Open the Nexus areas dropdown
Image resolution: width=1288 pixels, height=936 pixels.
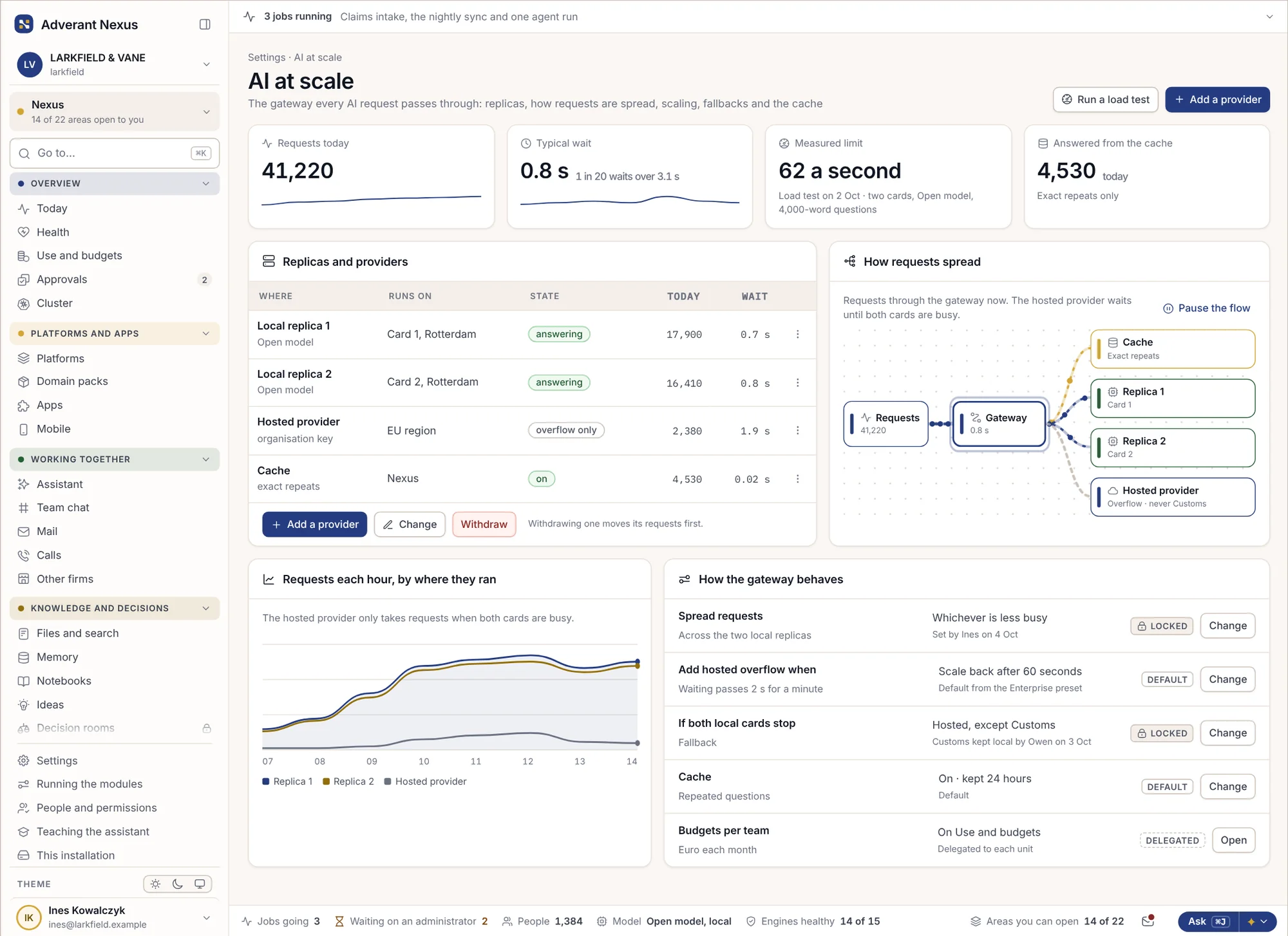[115, 111]
